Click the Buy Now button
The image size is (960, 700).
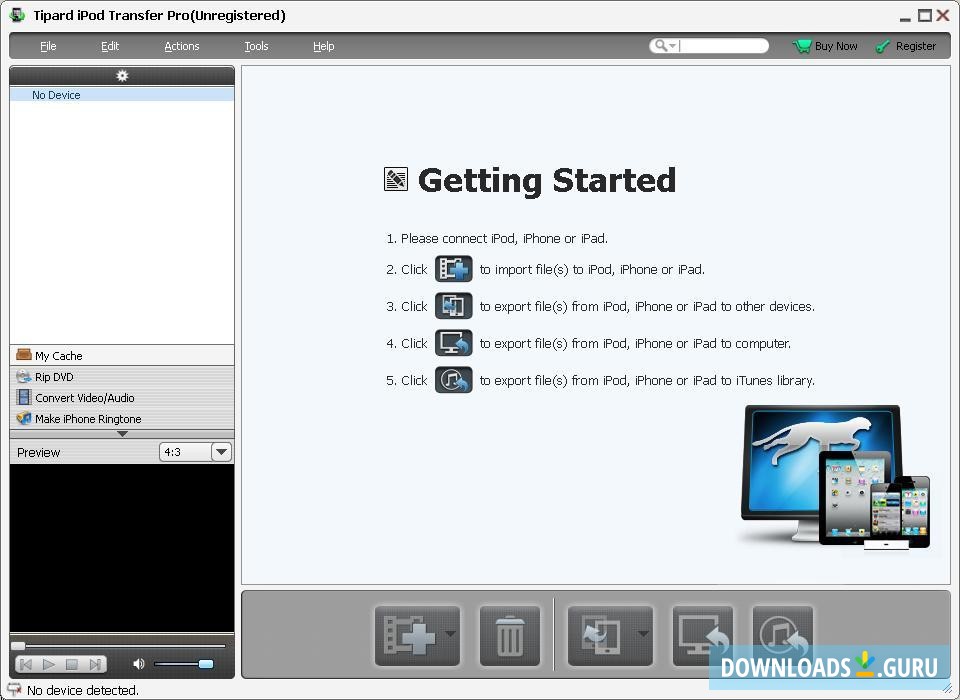point(825,46)
